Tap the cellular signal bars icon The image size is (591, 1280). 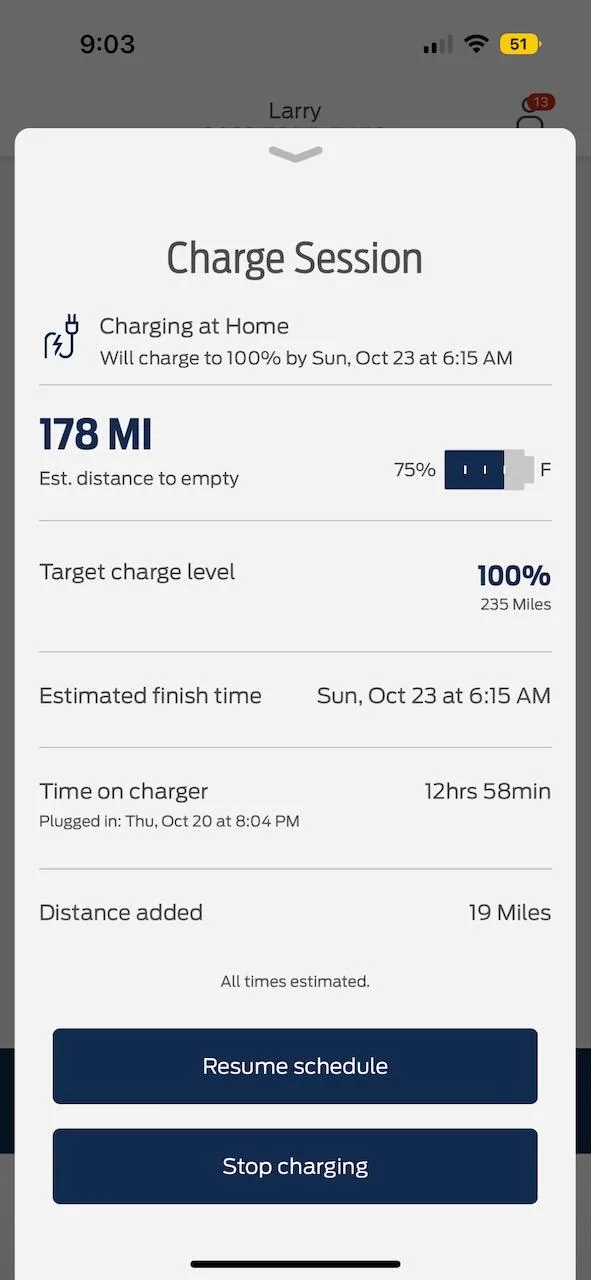pos(438,45)
